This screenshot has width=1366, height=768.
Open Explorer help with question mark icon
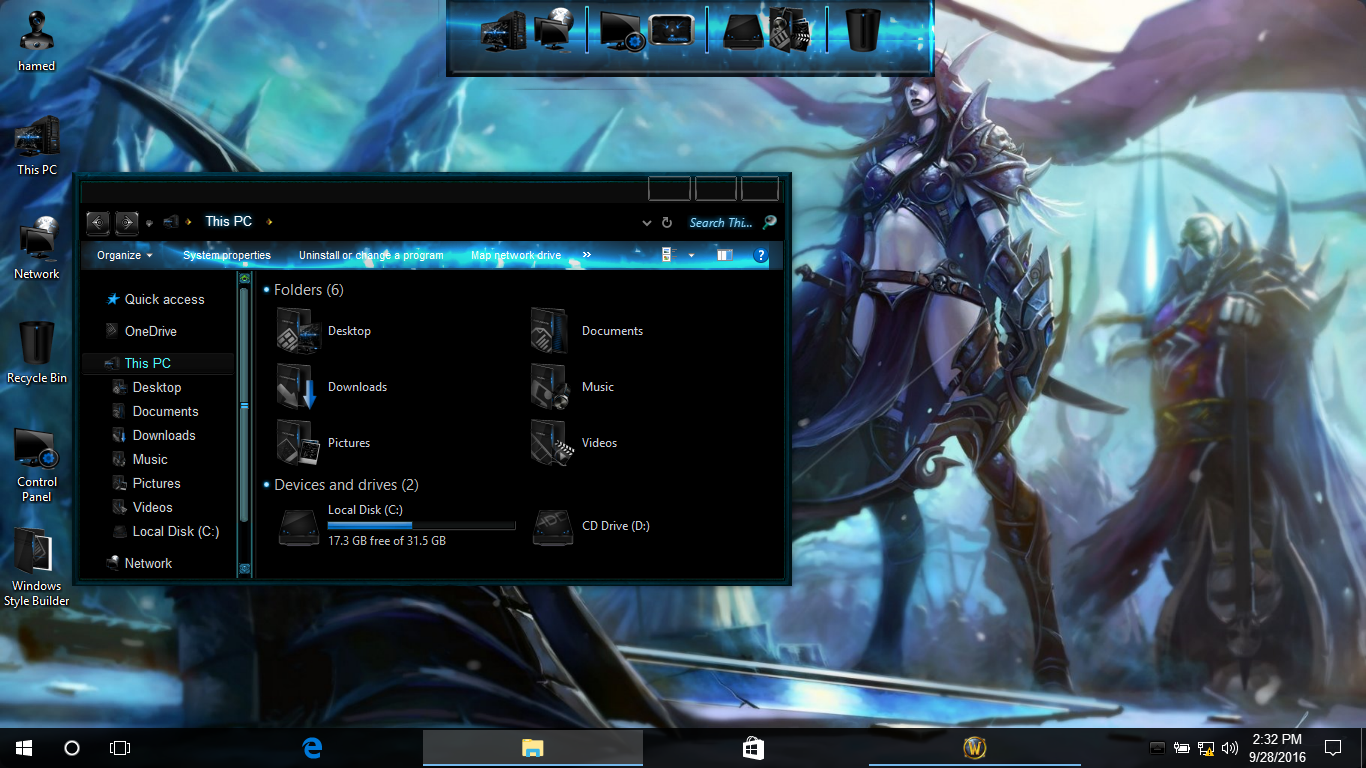click(x=760, y=255)
